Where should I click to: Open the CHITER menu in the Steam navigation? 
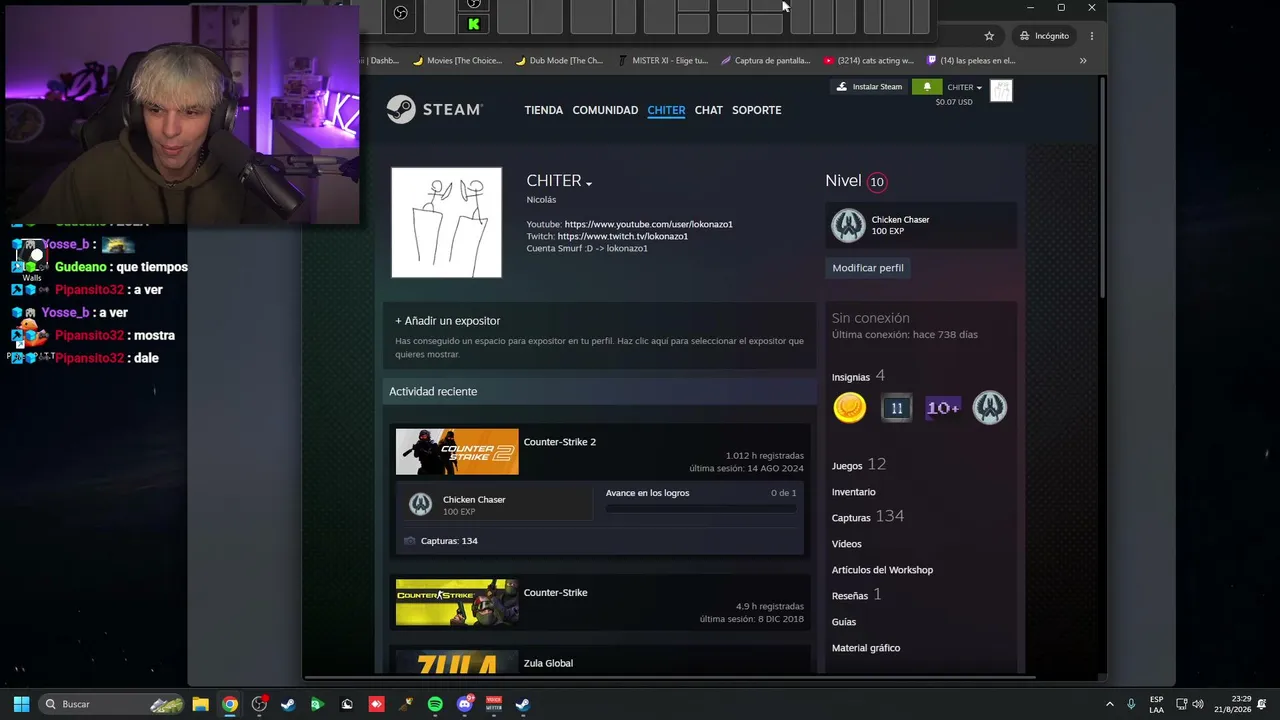point(666,110)
